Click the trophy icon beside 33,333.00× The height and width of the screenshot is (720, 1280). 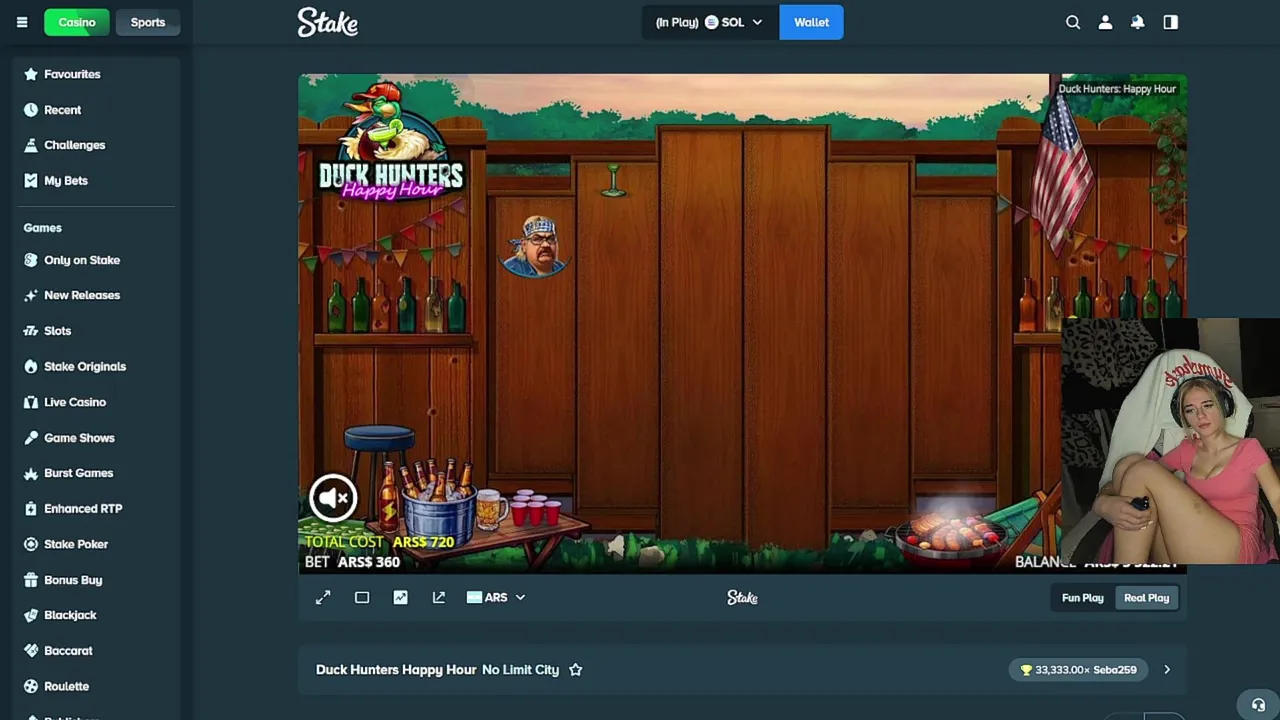[1025, 670]
